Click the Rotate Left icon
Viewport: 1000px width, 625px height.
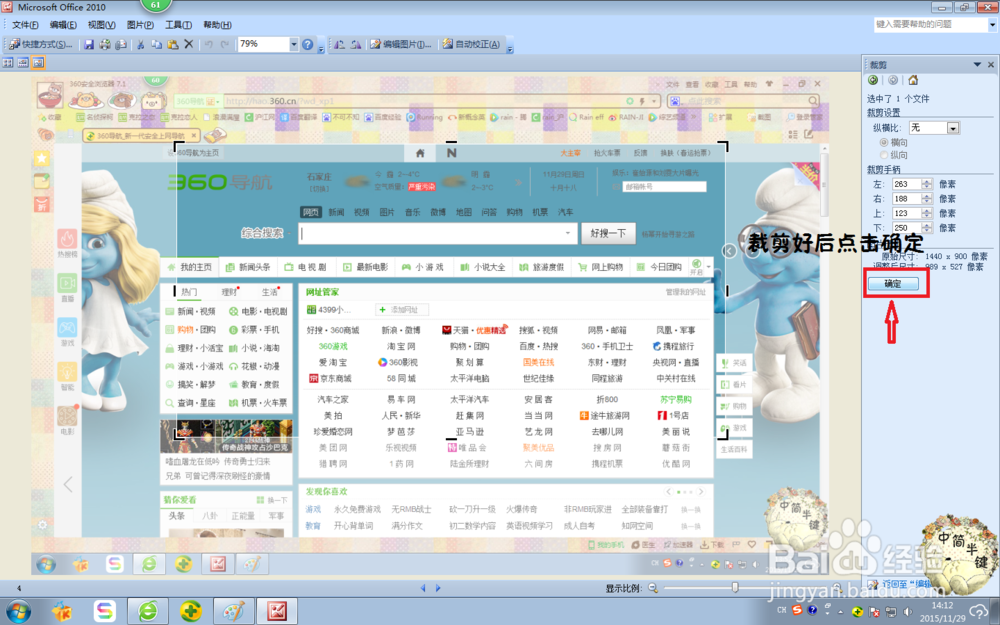(x=339, y=44)
